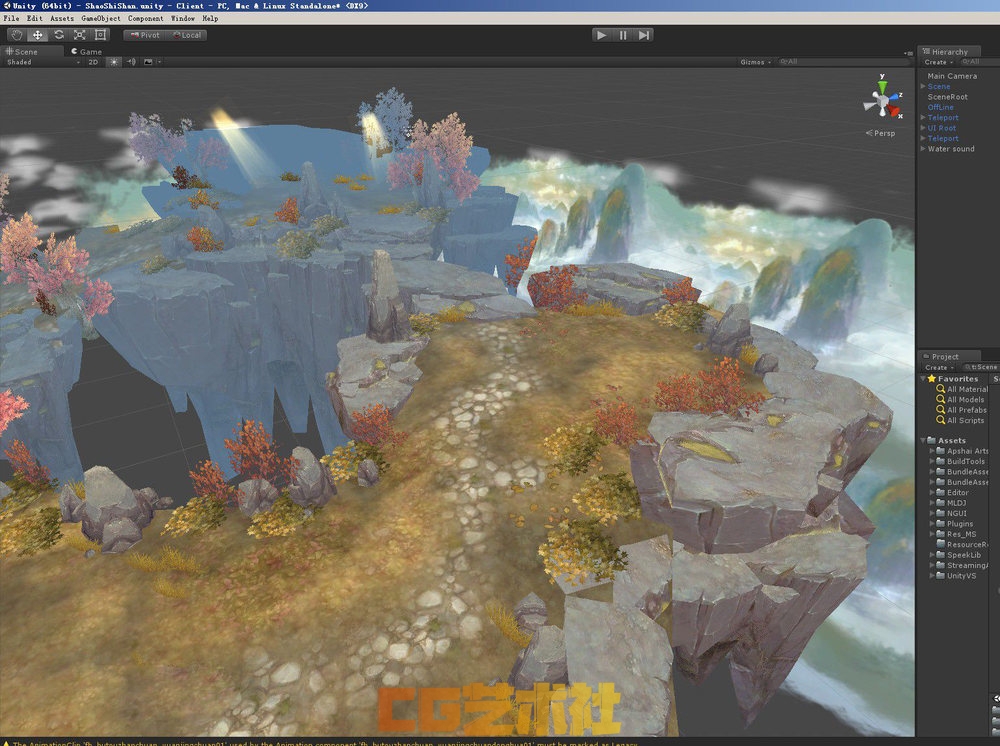1000x746 pixels.
Task: Open the Gizmos dropdown
Action: click(756, 62)
